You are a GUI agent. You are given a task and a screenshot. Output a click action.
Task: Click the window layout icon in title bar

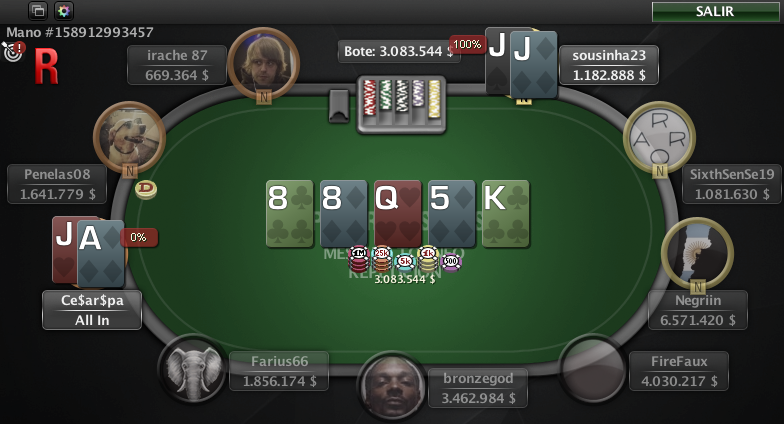pyautogui.click(x=38, y=10)
